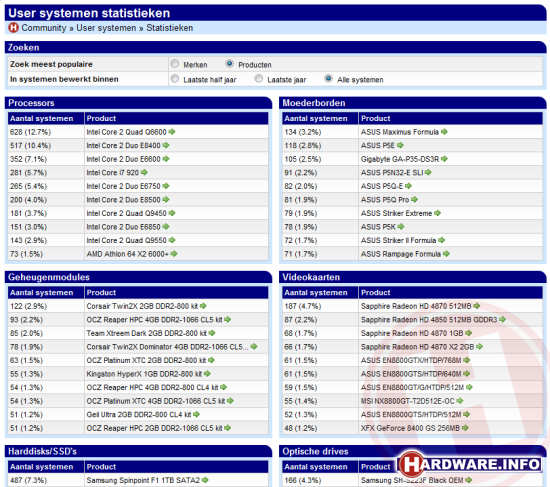Open green arrow for Kingston HyperX 1GB DDR2-800

(x=207, y=374)
